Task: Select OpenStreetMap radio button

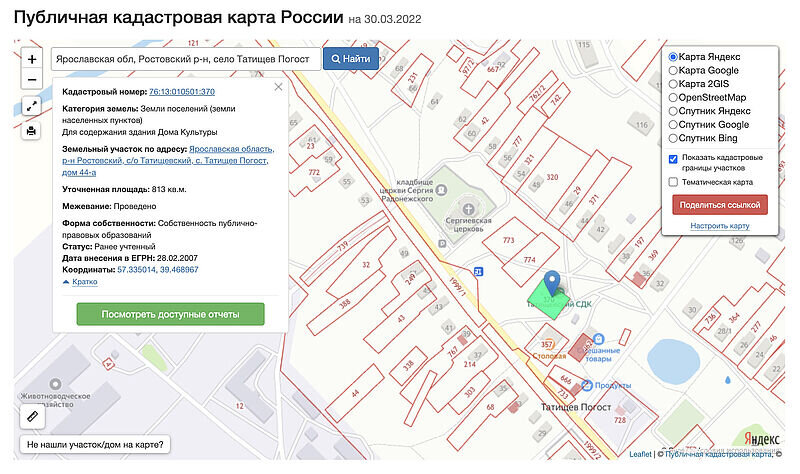Action: click(673, 97)
